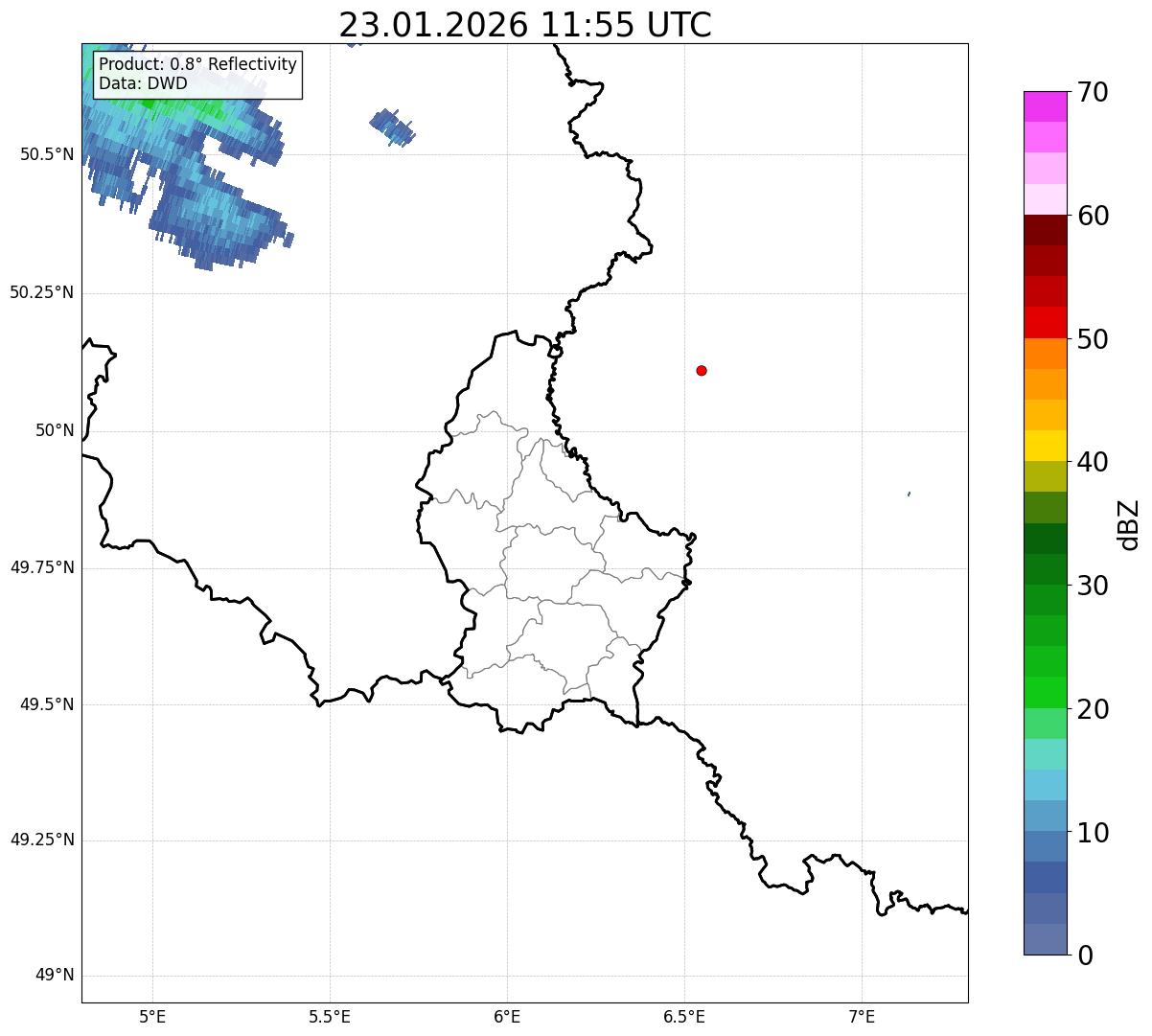Viewport: 1152px width, 1036px height.
Task: Select the 'Product: 0.8° Reflectivity' legend line
Action: (x=197, y=64)
